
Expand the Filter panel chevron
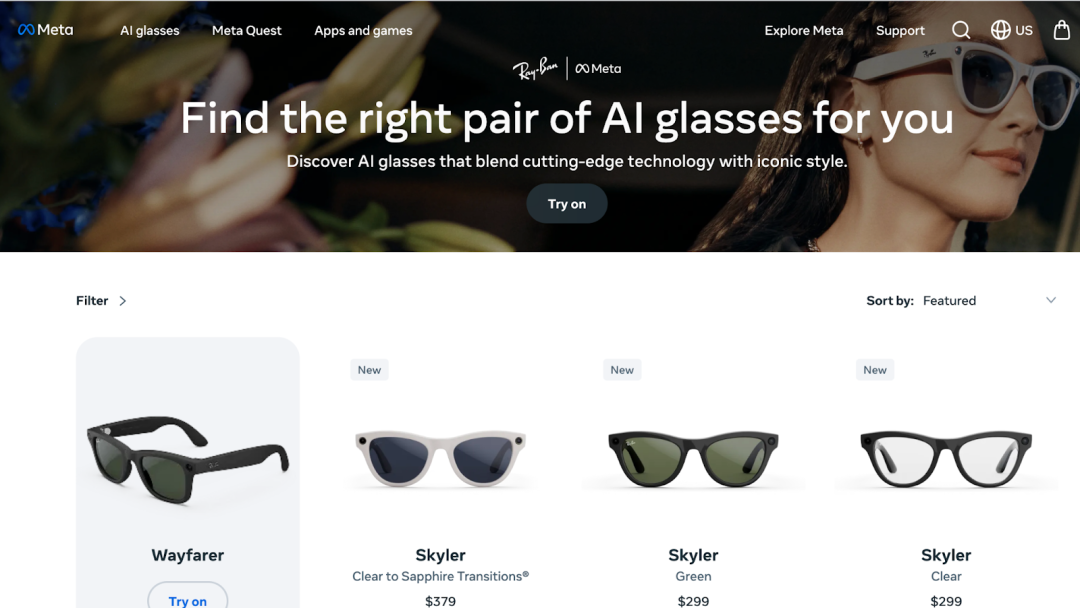[x=123, y=301]
